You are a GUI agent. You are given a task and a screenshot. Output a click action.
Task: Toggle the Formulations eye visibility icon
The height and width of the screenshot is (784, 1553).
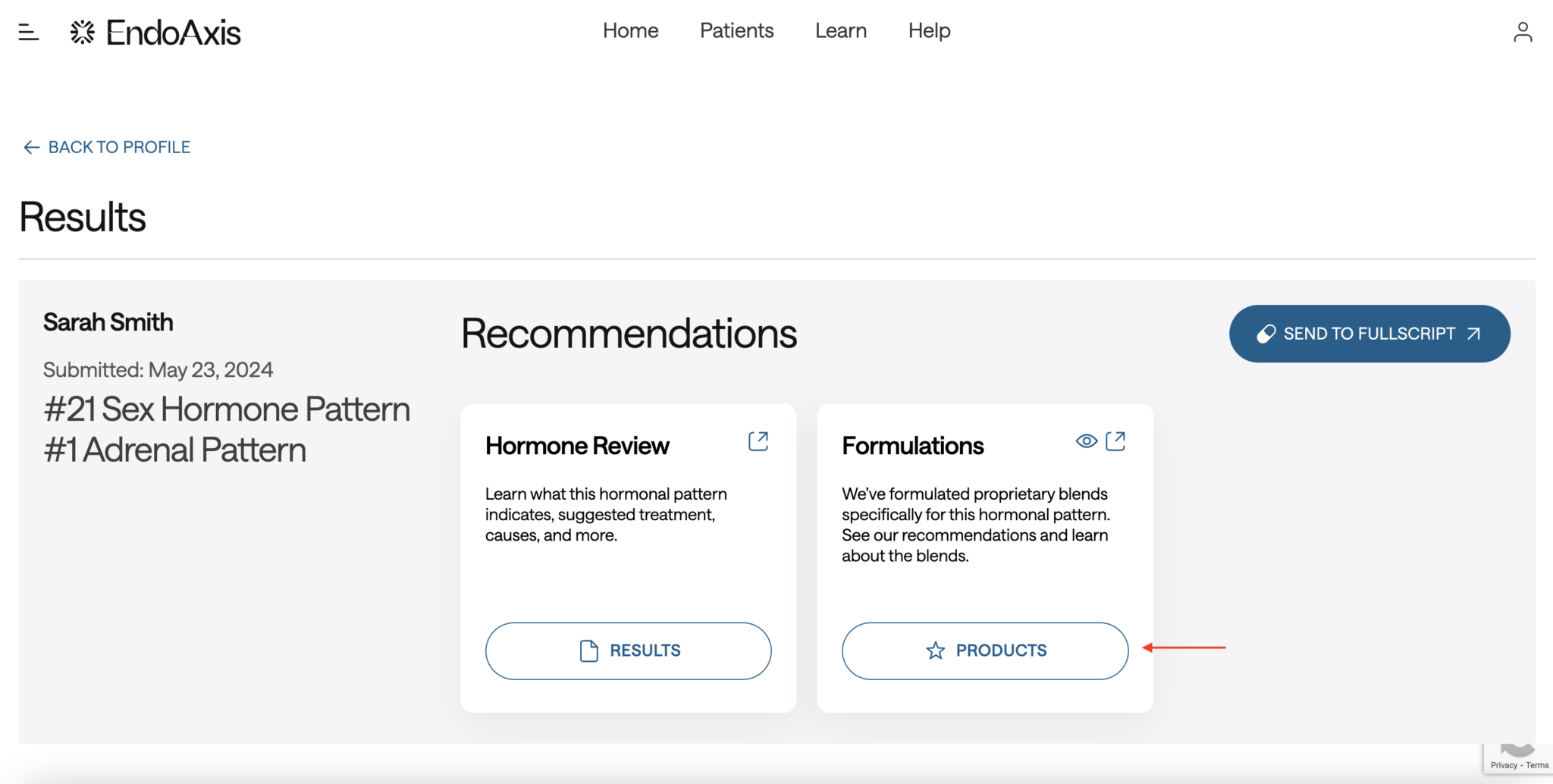coord(1086,441)
